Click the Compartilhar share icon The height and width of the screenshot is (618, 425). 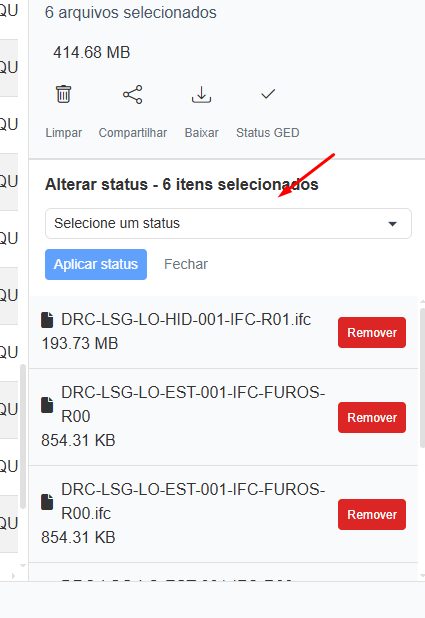tap(132, 95)
